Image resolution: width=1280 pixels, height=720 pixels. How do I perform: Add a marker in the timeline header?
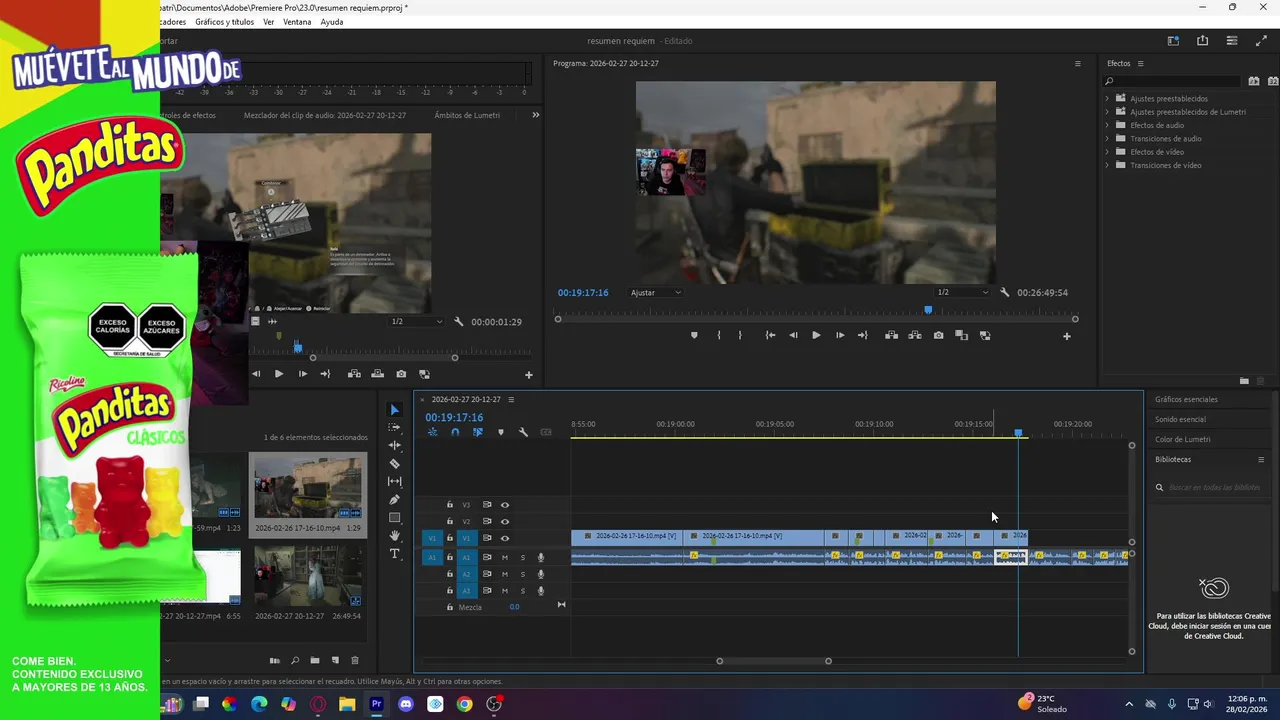pos(500,432)
